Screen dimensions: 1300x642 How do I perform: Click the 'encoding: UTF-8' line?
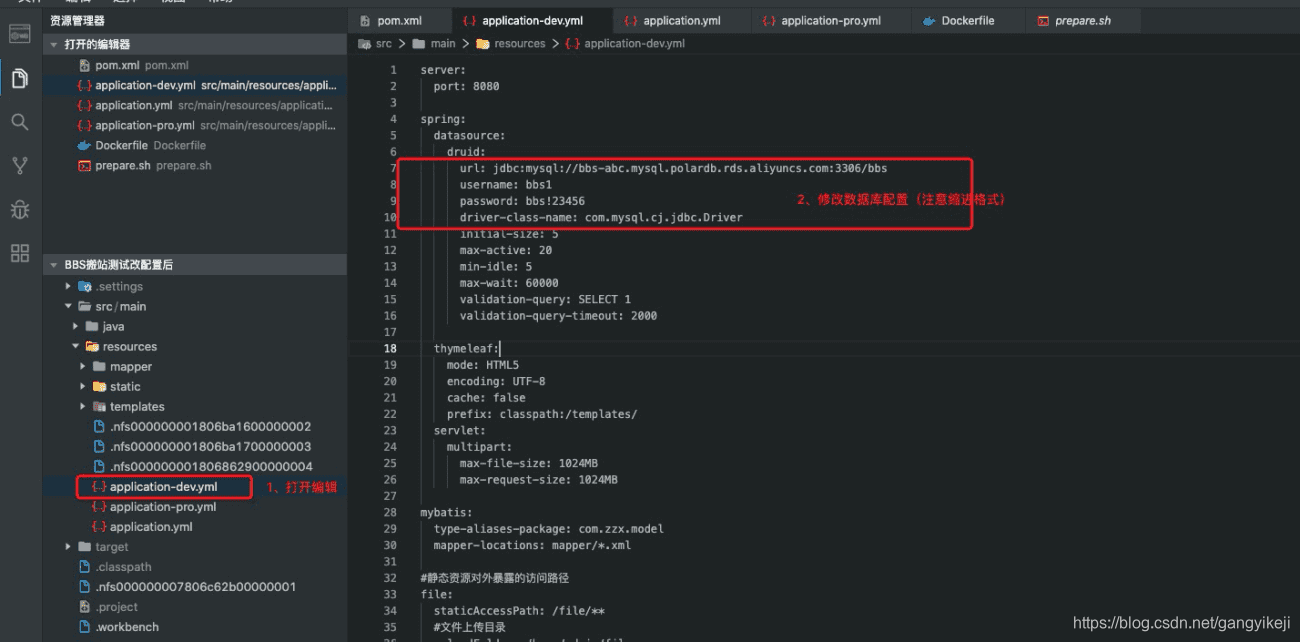pyautogui.click(x=496, y=381)
